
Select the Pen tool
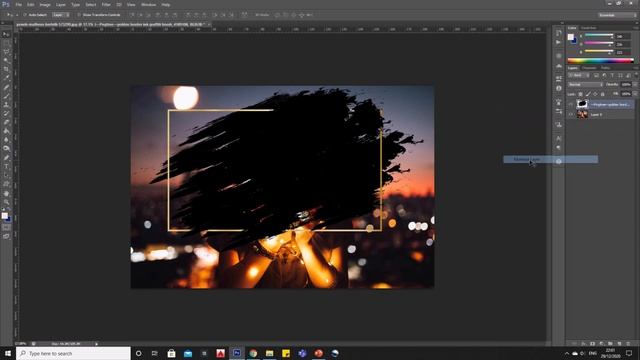point(6,158)
